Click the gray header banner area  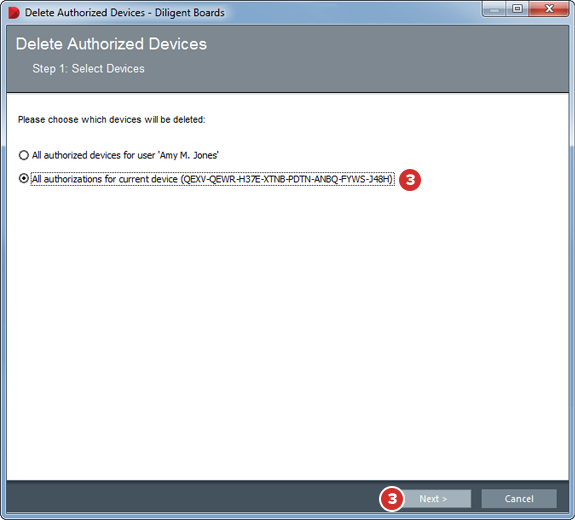pyautogui.click(x=288, y=59)
